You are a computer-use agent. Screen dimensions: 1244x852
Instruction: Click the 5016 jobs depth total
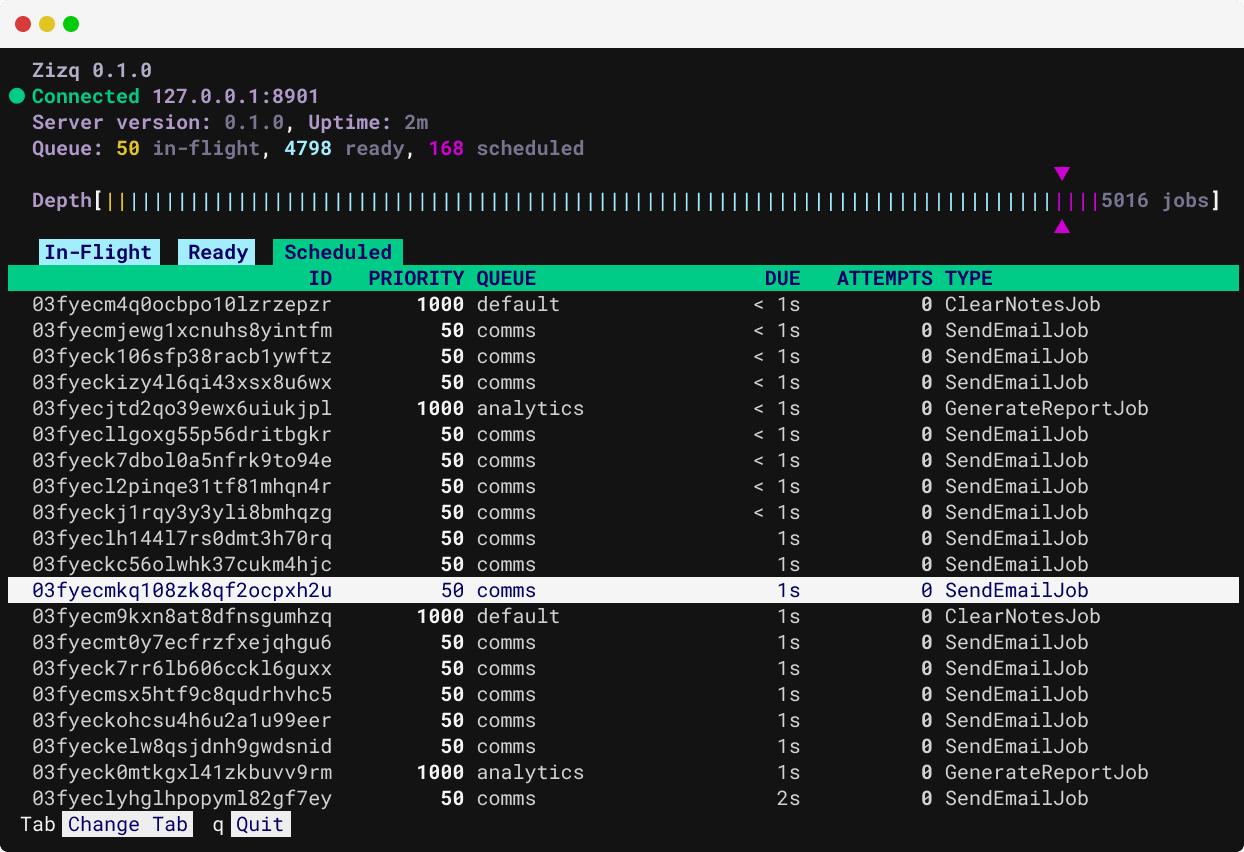coord(1154,201)
